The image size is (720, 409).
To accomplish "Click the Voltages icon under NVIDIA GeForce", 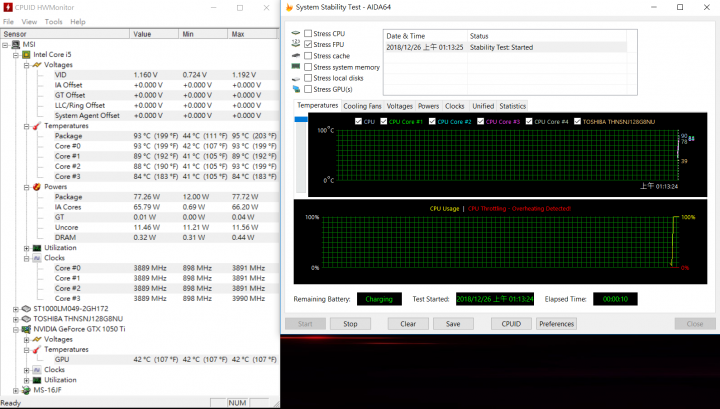I will 37,339.
